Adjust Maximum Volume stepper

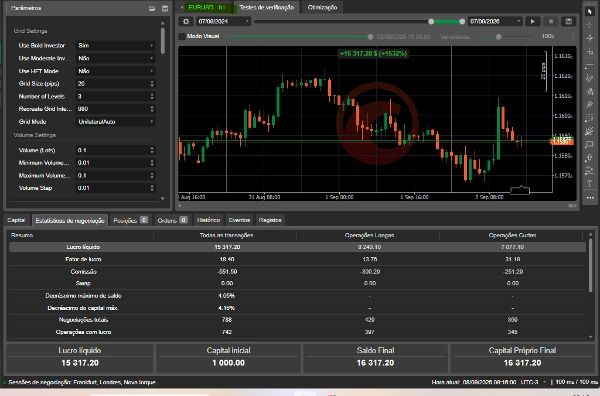pos(152,175)
